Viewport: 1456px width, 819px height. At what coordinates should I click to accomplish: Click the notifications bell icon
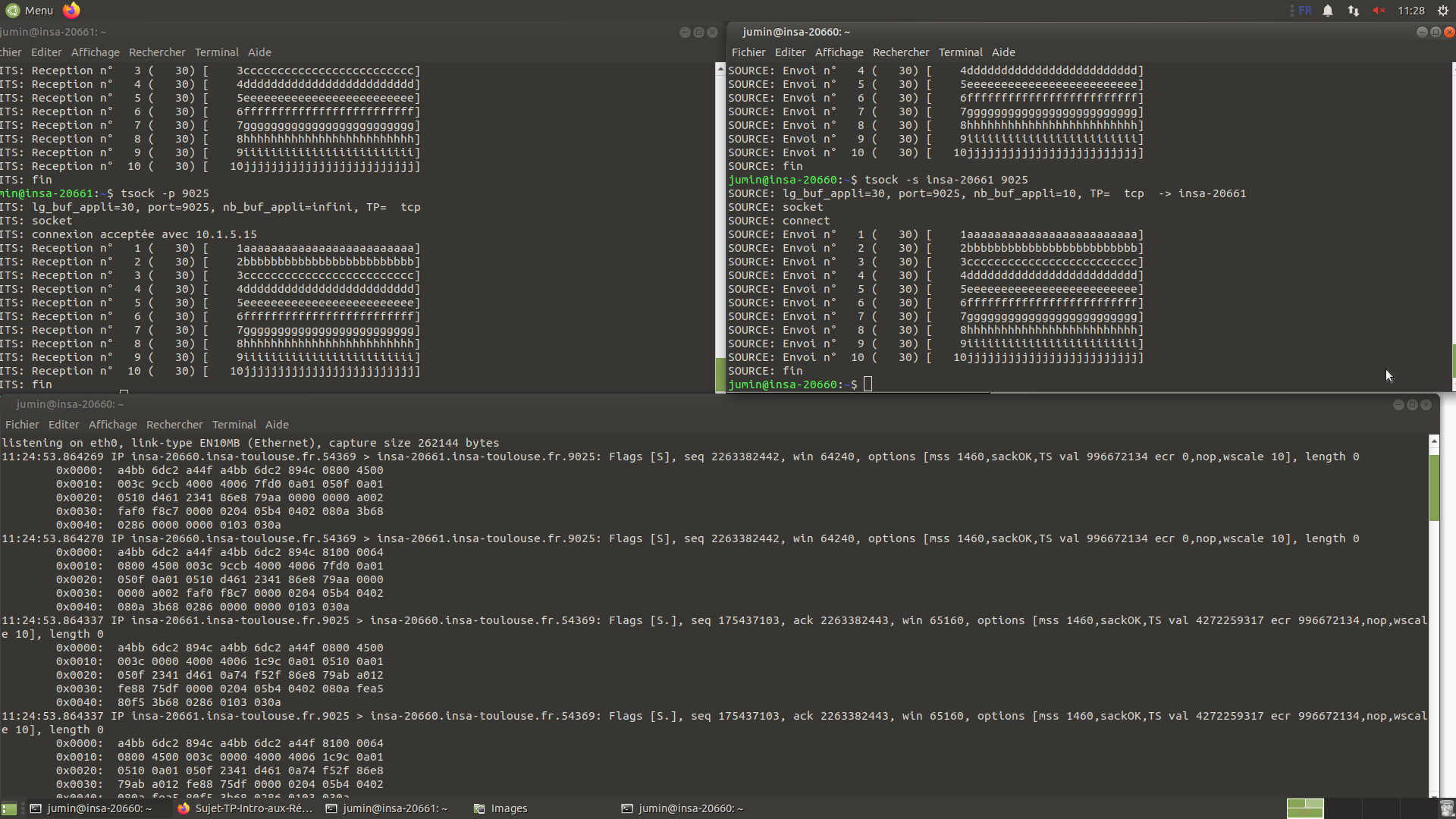click(x=1328, y=11)
